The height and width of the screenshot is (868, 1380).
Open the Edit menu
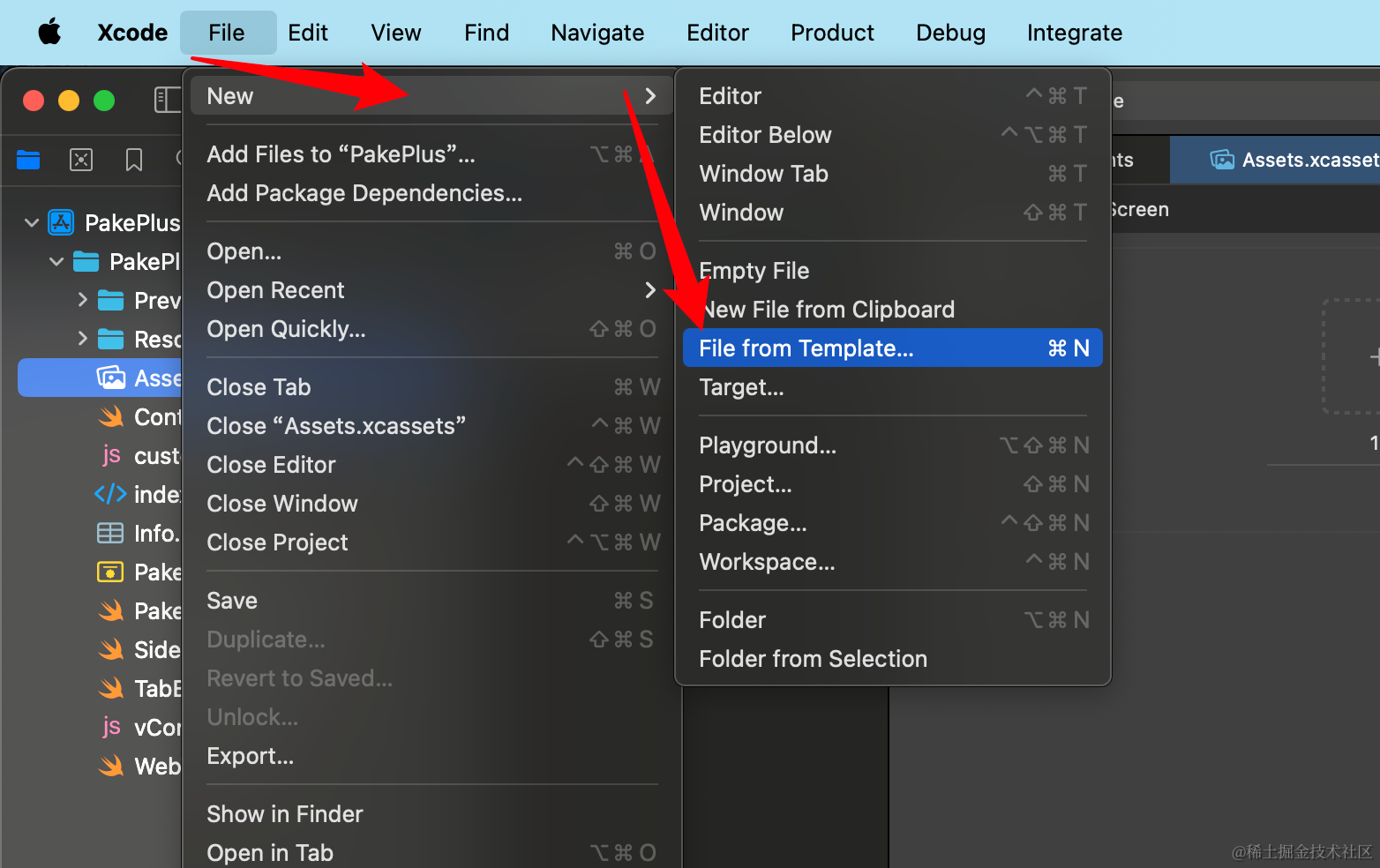(x=308, y=33)
